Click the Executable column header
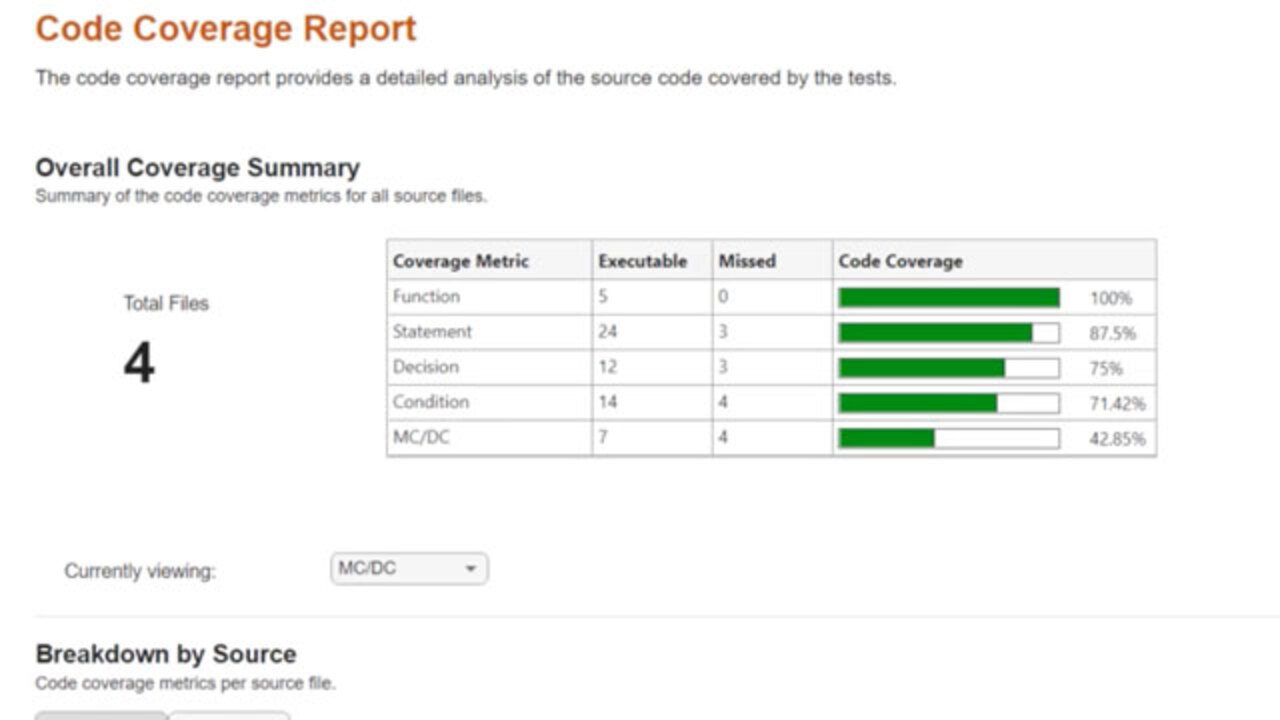 pyautogui.click(x=642, y=261)
